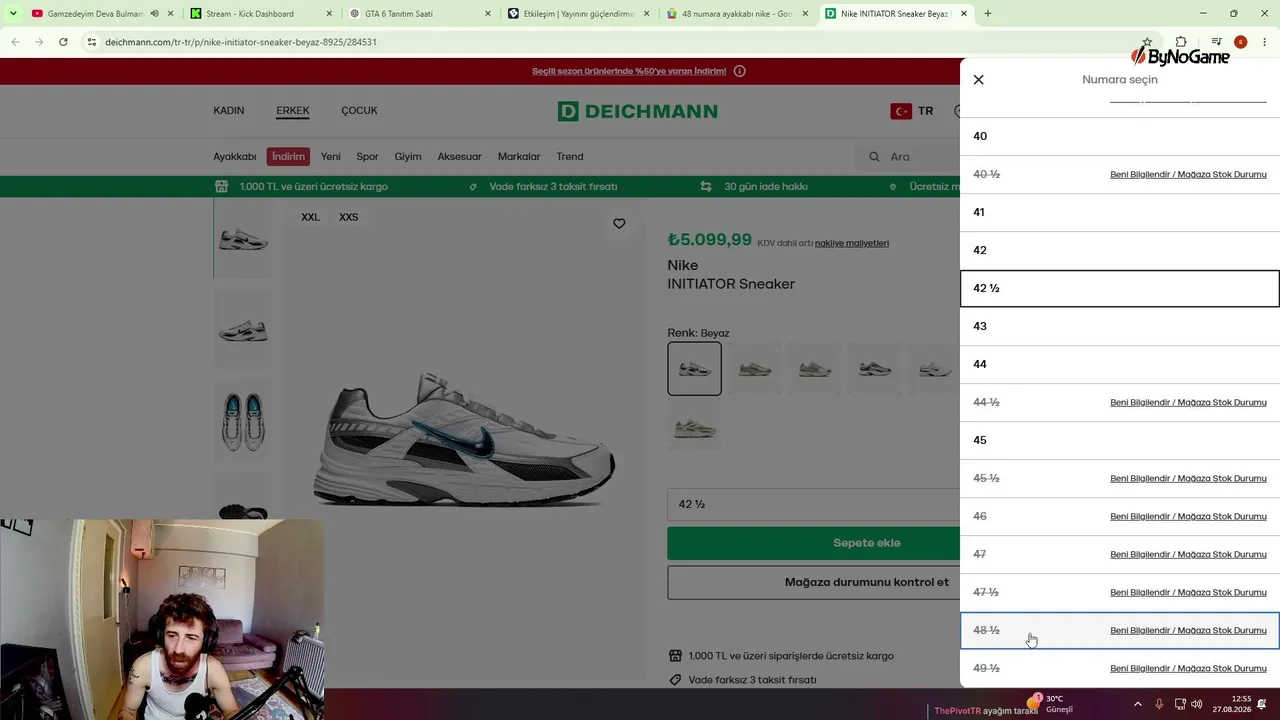Open the Chrome three-dot menu
Screen dimensions: 1280x720
pos(1265,42)
